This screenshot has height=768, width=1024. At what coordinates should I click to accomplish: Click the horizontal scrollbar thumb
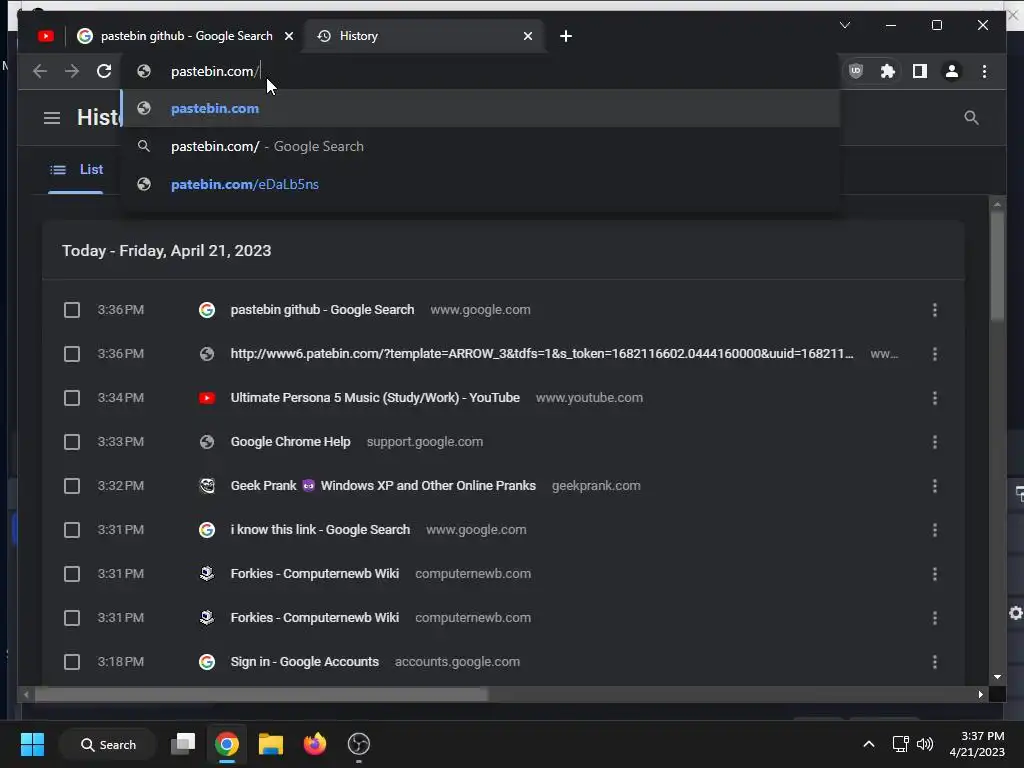pos(261,695)
